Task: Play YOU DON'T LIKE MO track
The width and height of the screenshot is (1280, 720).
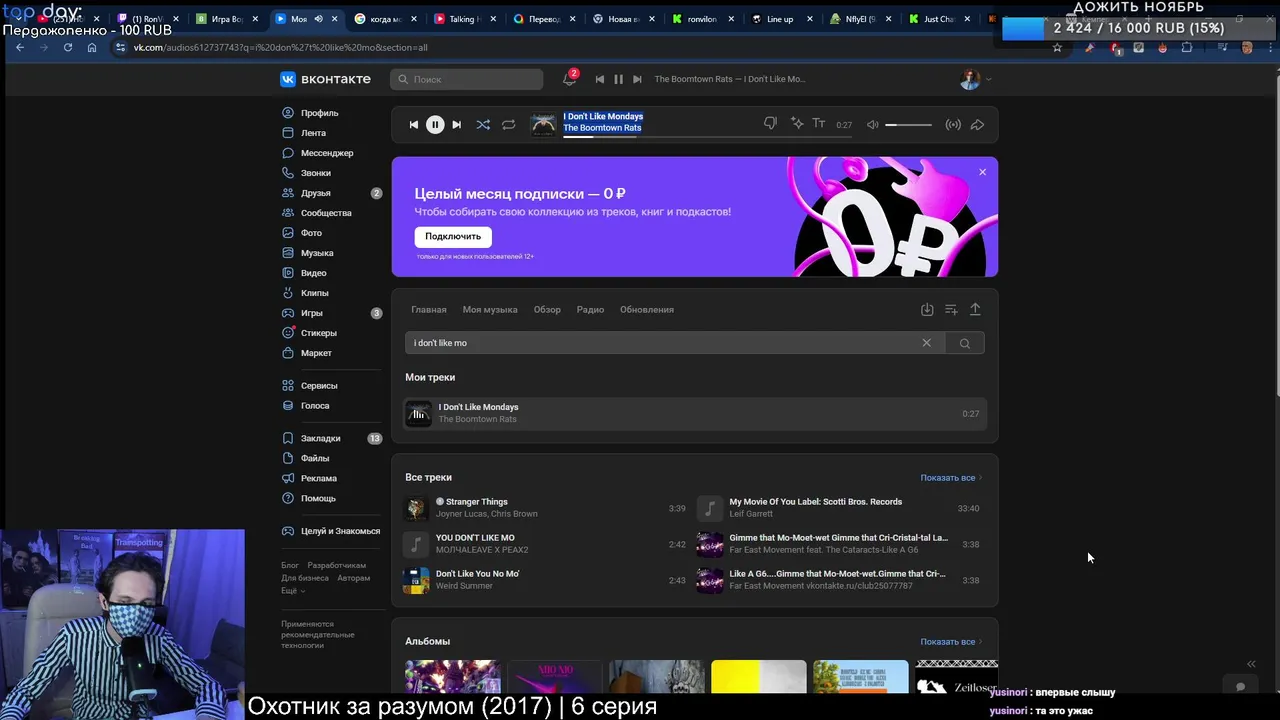Action: (544, 544)
